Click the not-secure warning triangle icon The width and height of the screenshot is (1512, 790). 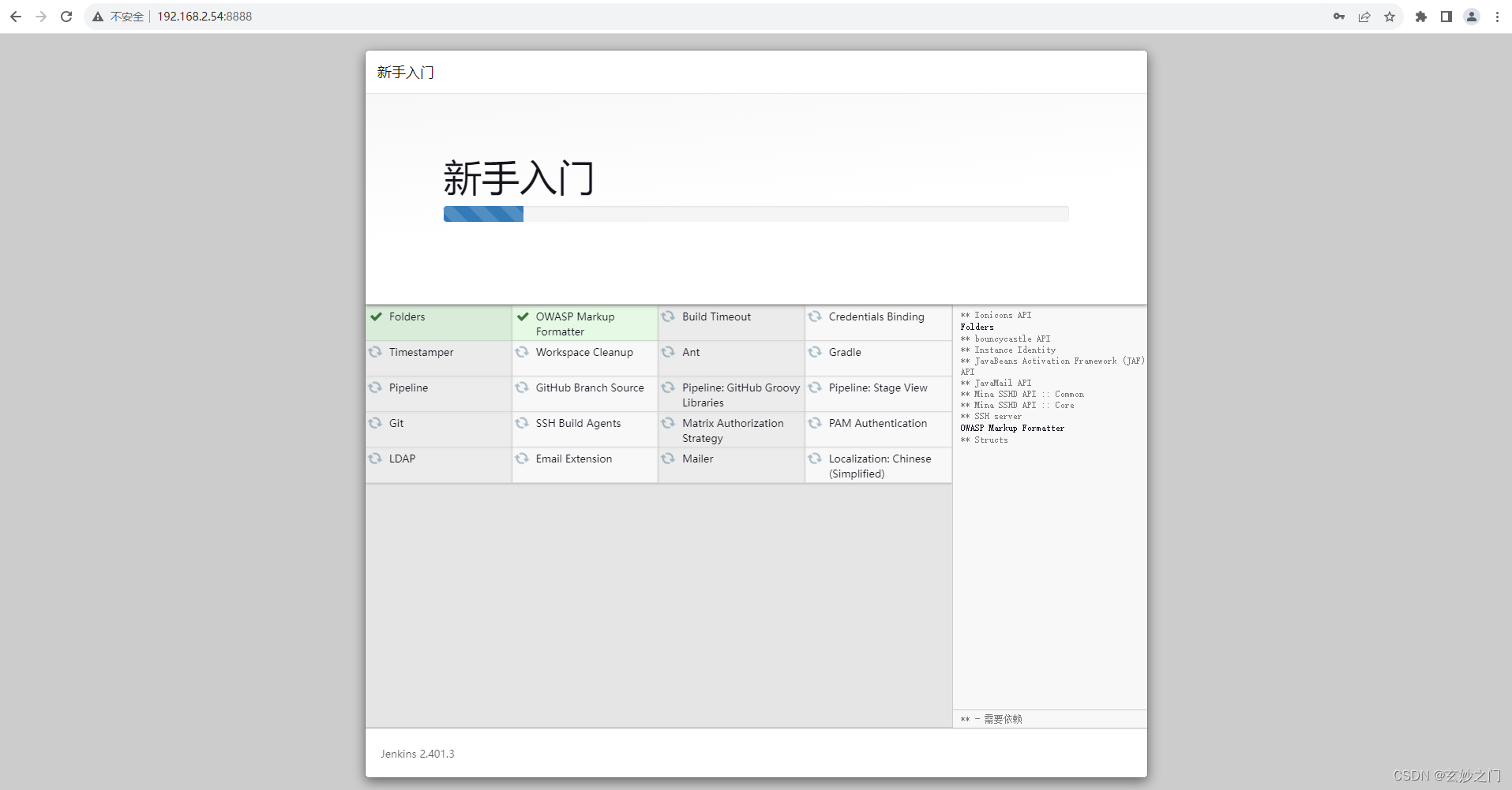(98, 17)
